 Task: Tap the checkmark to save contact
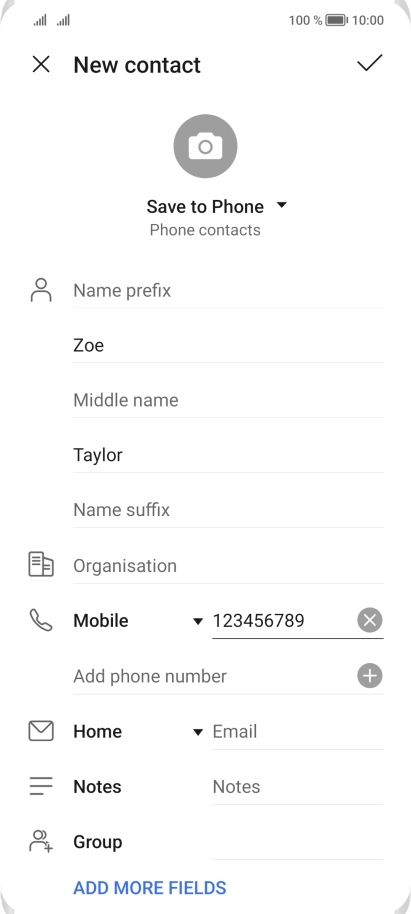[x=370, y=63]
